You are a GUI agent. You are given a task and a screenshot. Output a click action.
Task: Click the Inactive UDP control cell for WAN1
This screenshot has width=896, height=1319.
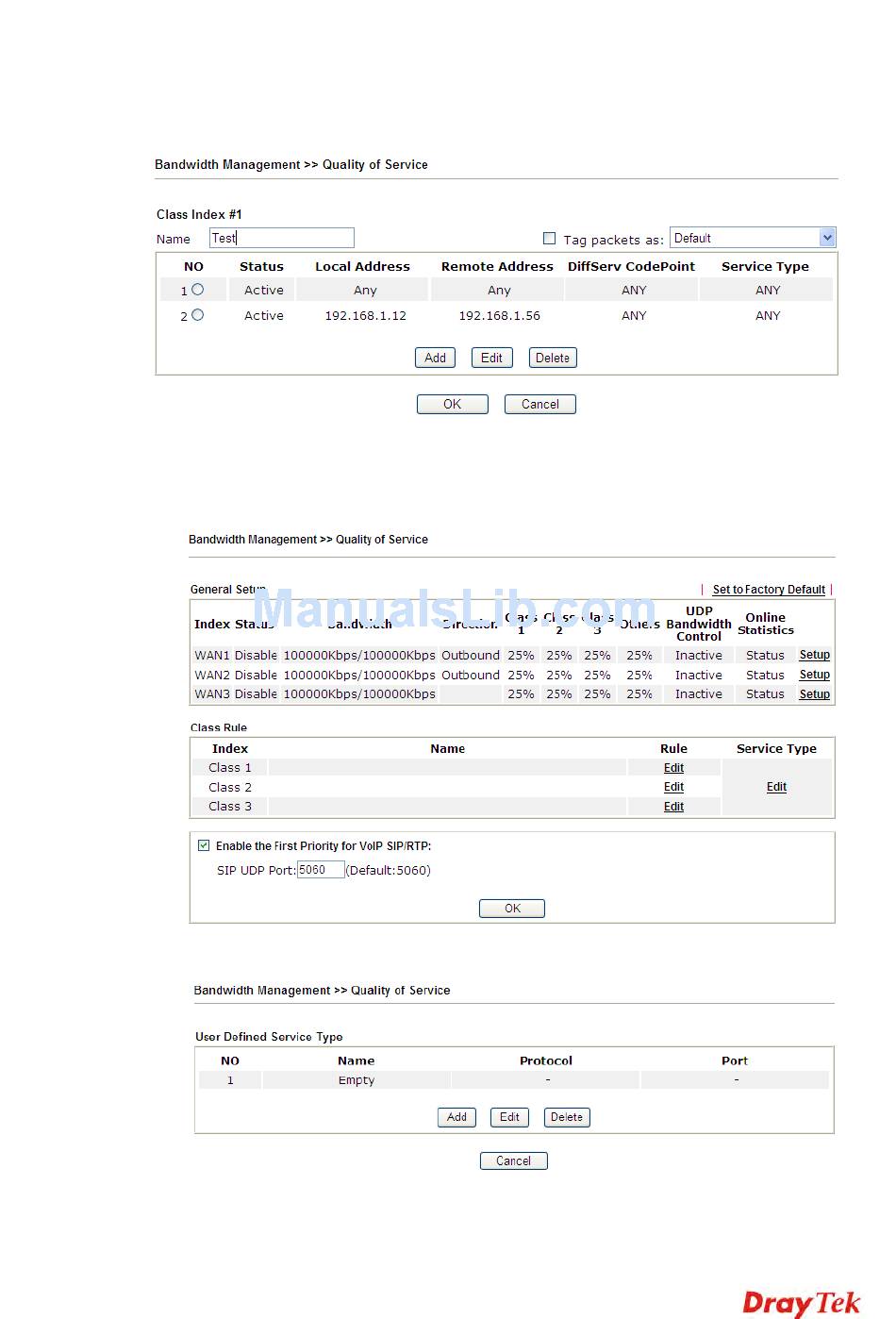699,655
